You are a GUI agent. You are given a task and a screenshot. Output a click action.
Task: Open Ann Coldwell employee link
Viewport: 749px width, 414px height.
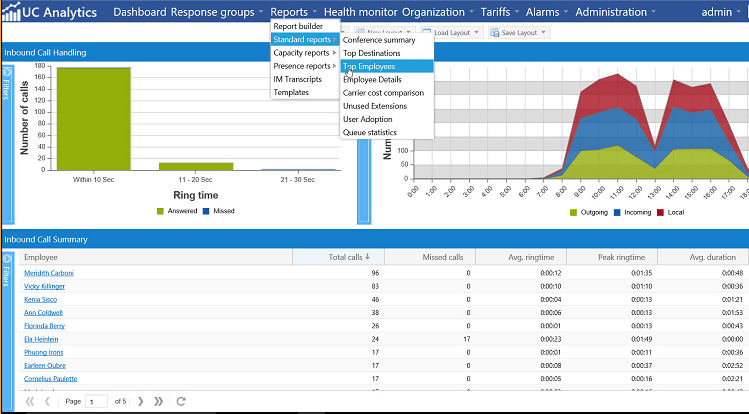point(43,313)
